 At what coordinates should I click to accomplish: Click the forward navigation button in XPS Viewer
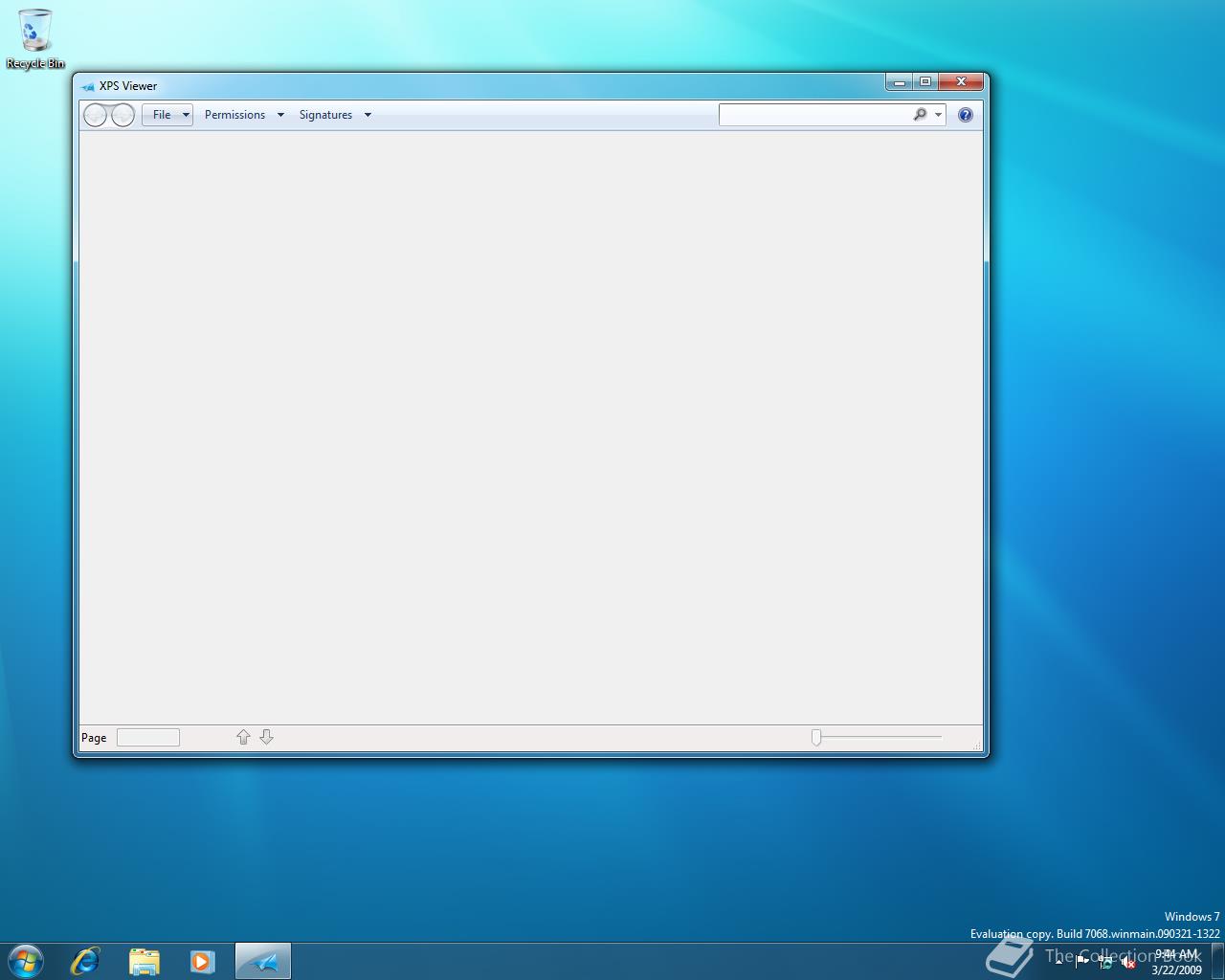click(122, 116)
